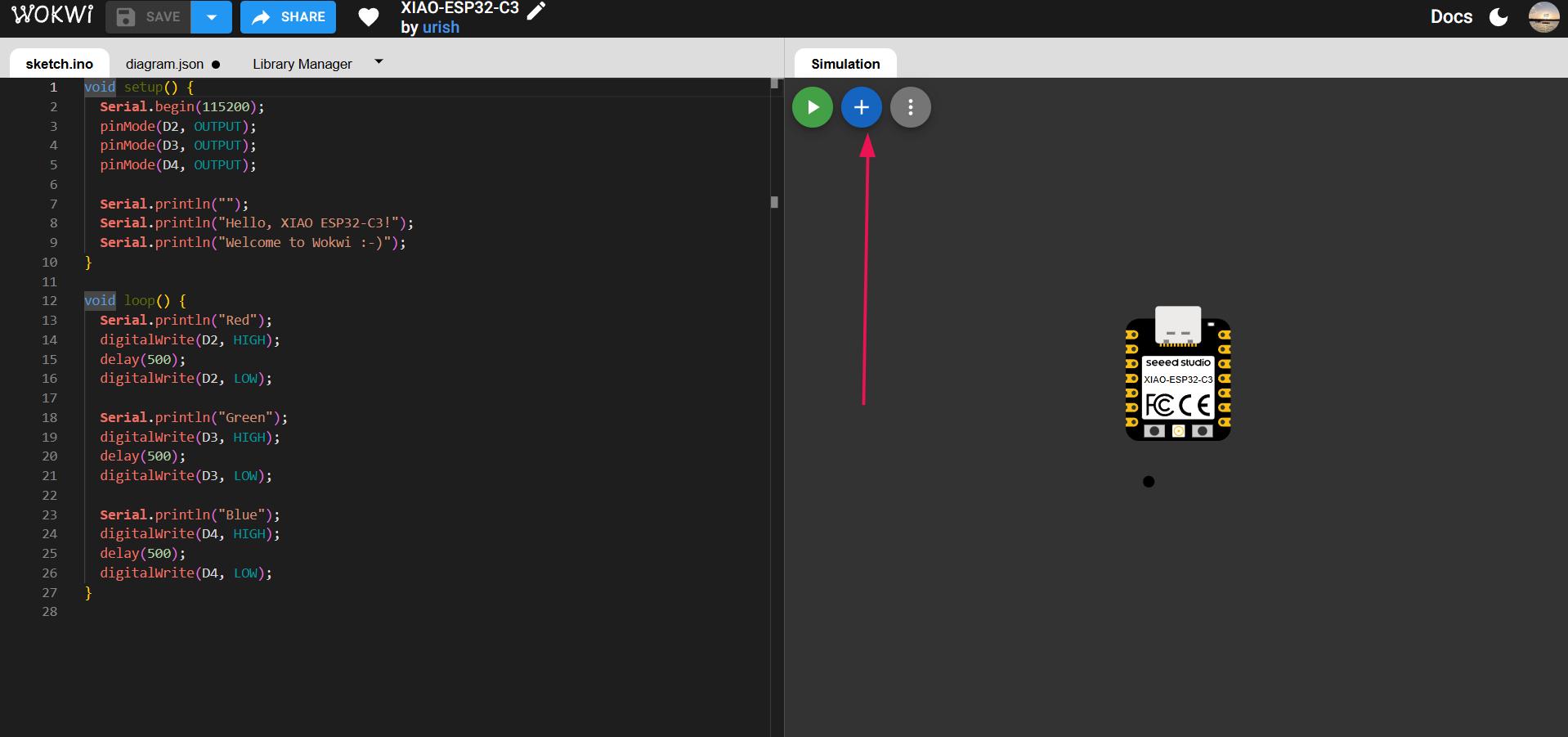
Task: Click the "pinMode(D4, OUTPUT);" code line
Action: coord(178,164)
